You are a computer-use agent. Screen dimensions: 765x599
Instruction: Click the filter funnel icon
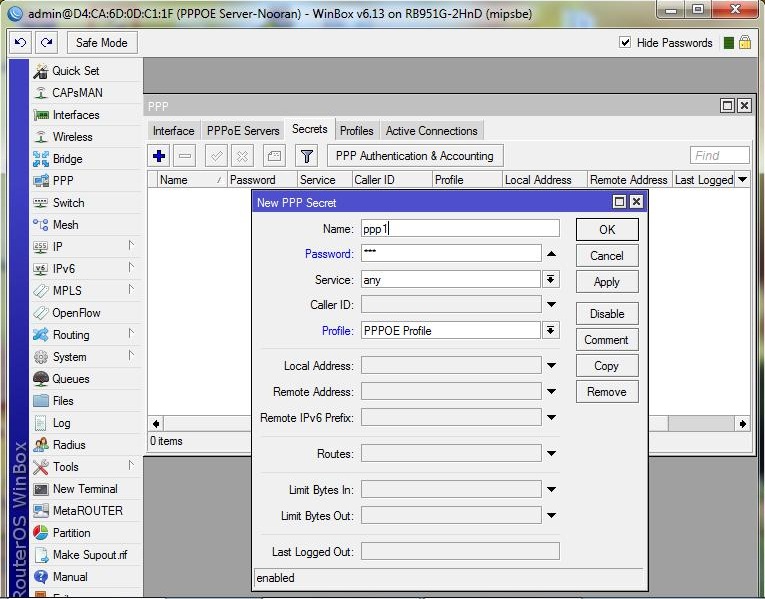pyautogui.click(x=307, y=156)
